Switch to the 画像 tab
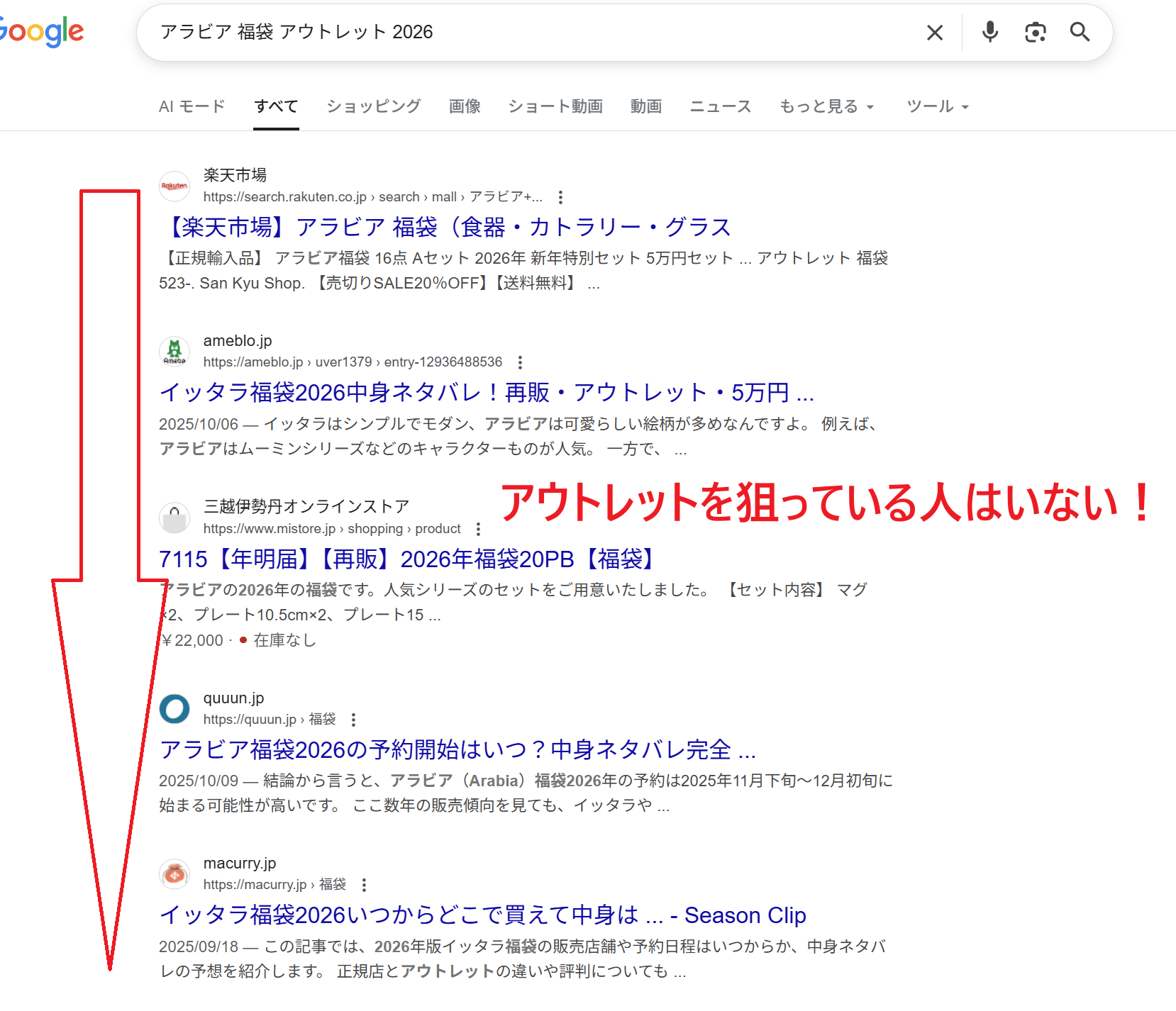 click(465, 106)
